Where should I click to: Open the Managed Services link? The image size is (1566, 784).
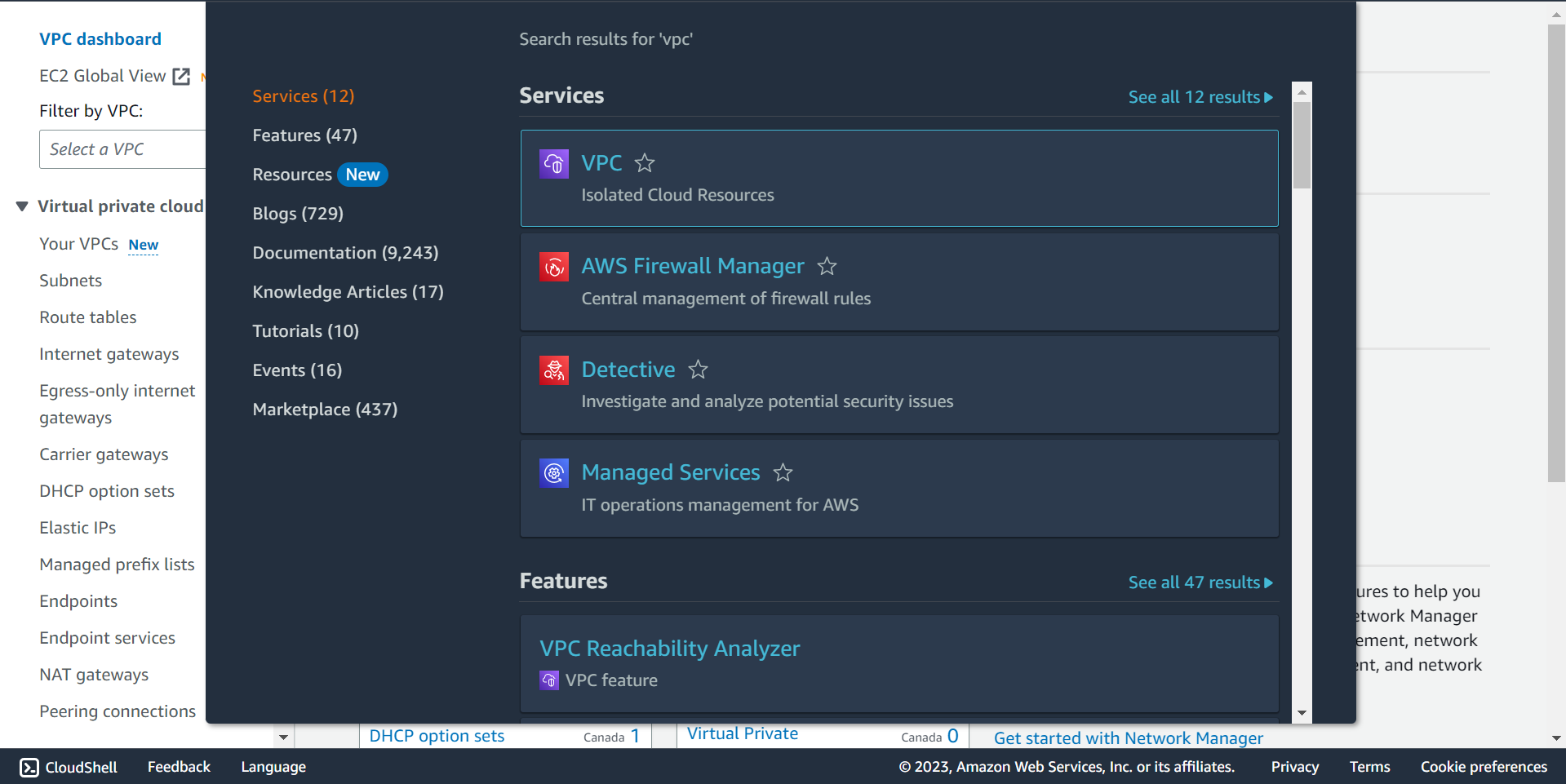671,472
